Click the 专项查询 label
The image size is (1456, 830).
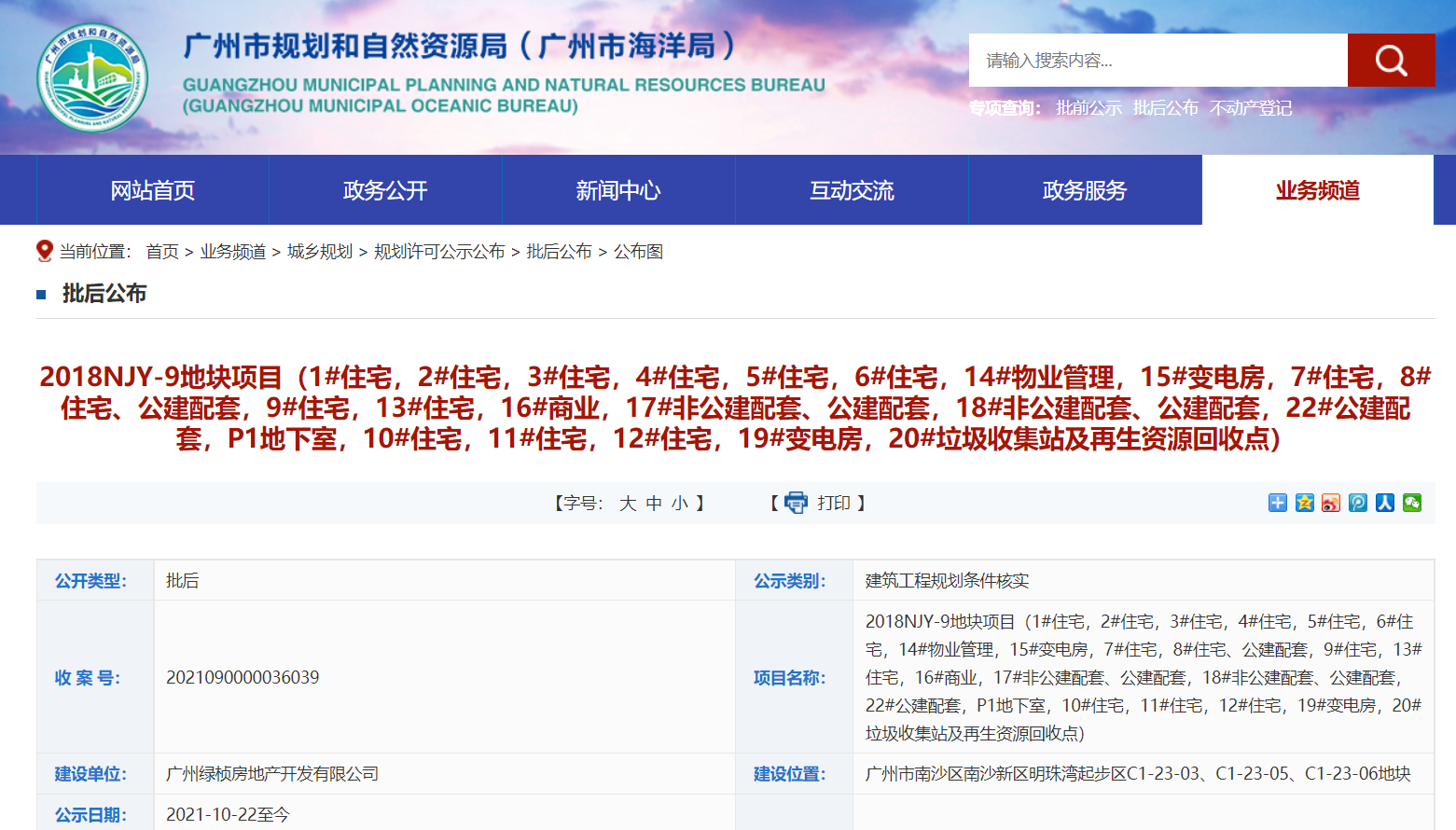pyautogui.click(x=1005, y=108)
